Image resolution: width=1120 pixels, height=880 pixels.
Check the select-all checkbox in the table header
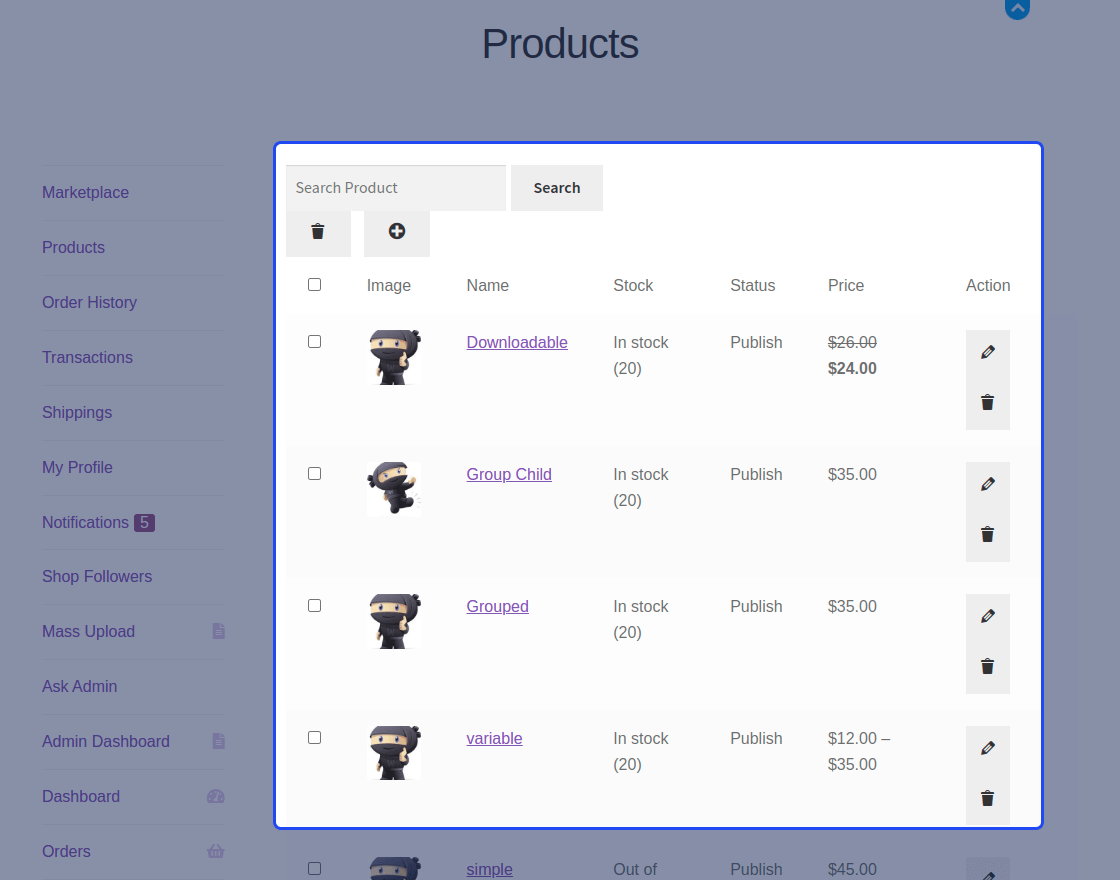point(314,284)
